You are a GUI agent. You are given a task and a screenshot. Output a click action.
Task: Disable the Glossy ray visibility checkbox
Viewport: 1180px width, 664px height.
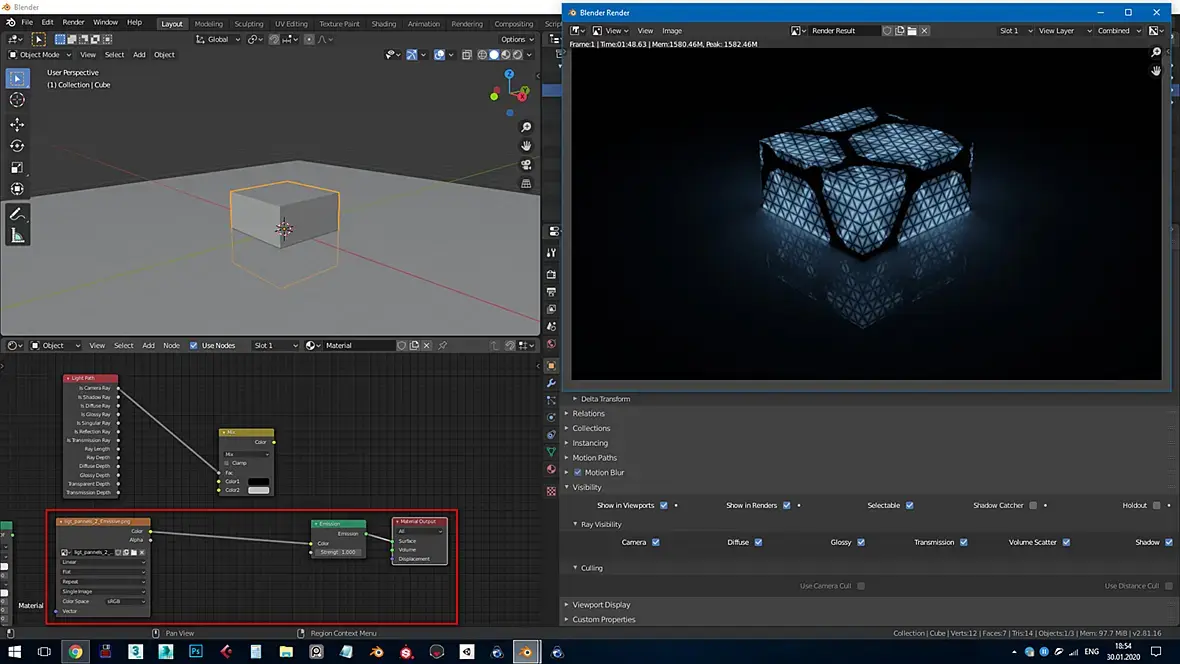pos(861,542)
